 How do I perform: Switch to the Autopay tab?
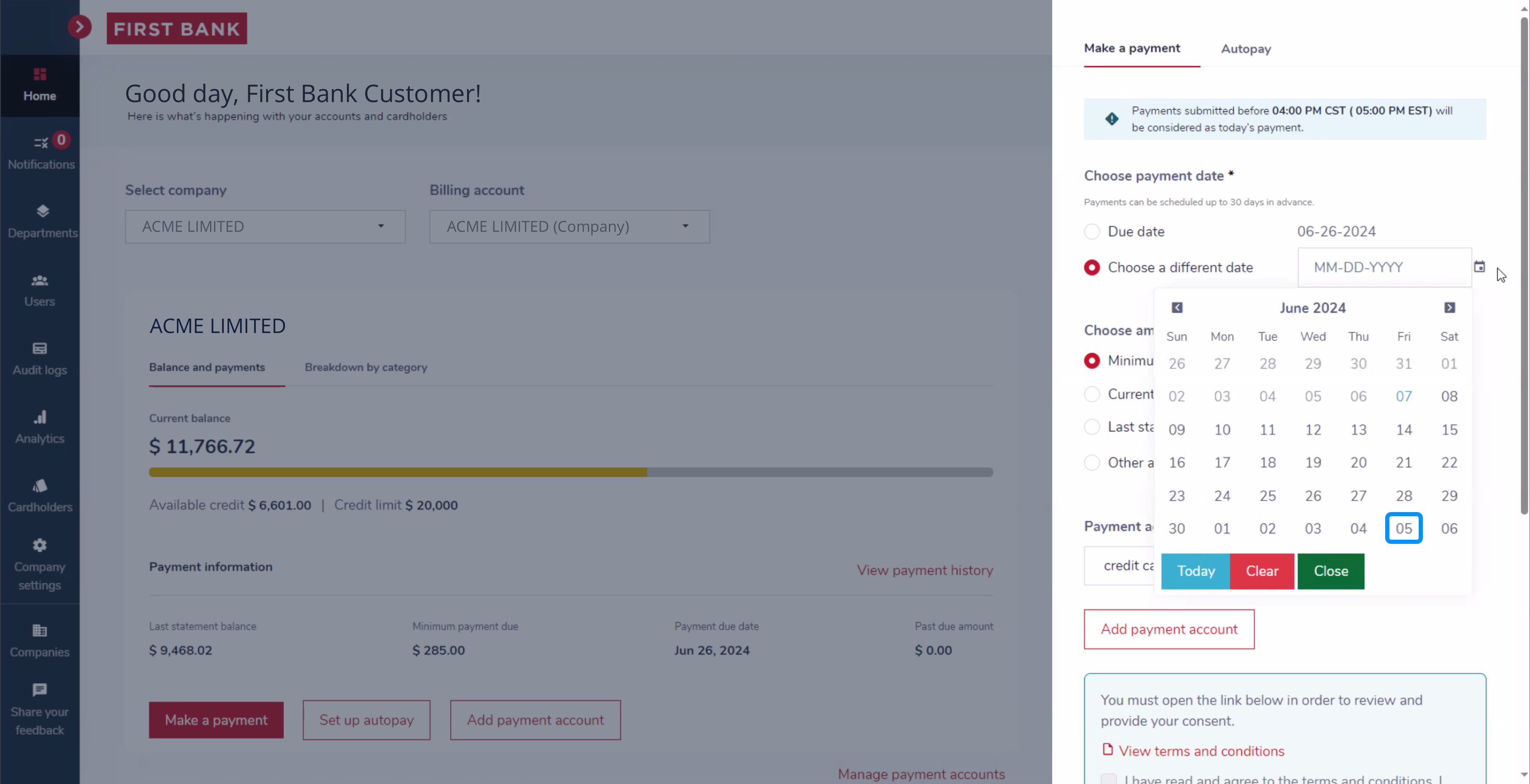1246,49
